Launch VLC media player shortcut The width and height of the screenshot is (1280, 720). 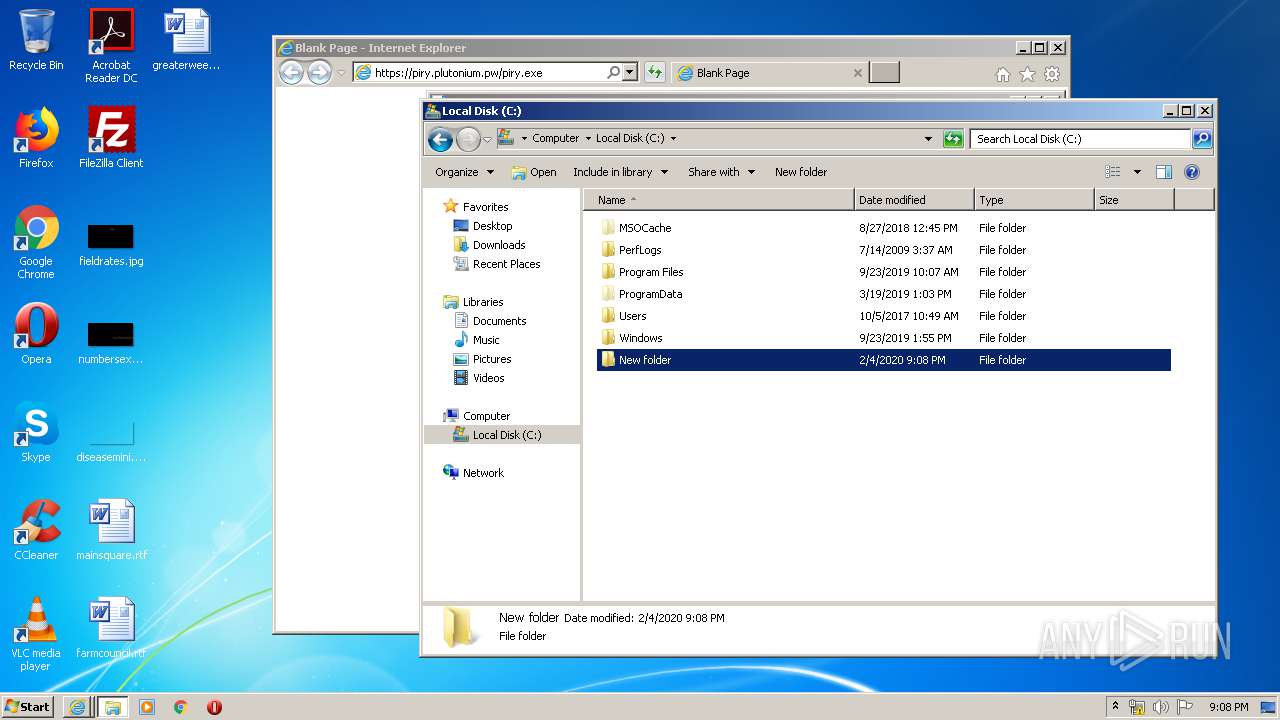tap(36, 634)
